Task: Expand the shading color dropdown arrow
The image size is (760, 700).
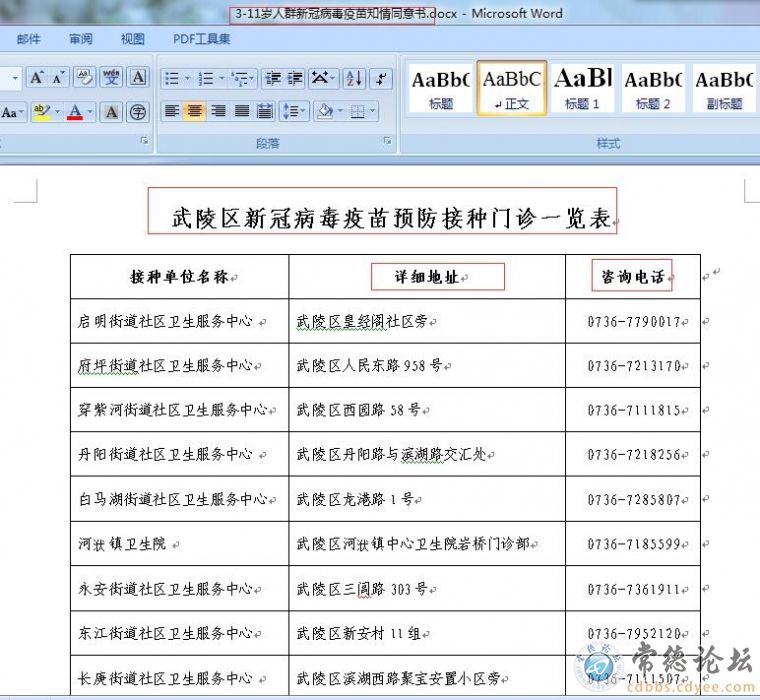Action: click(x=340, y=111)
